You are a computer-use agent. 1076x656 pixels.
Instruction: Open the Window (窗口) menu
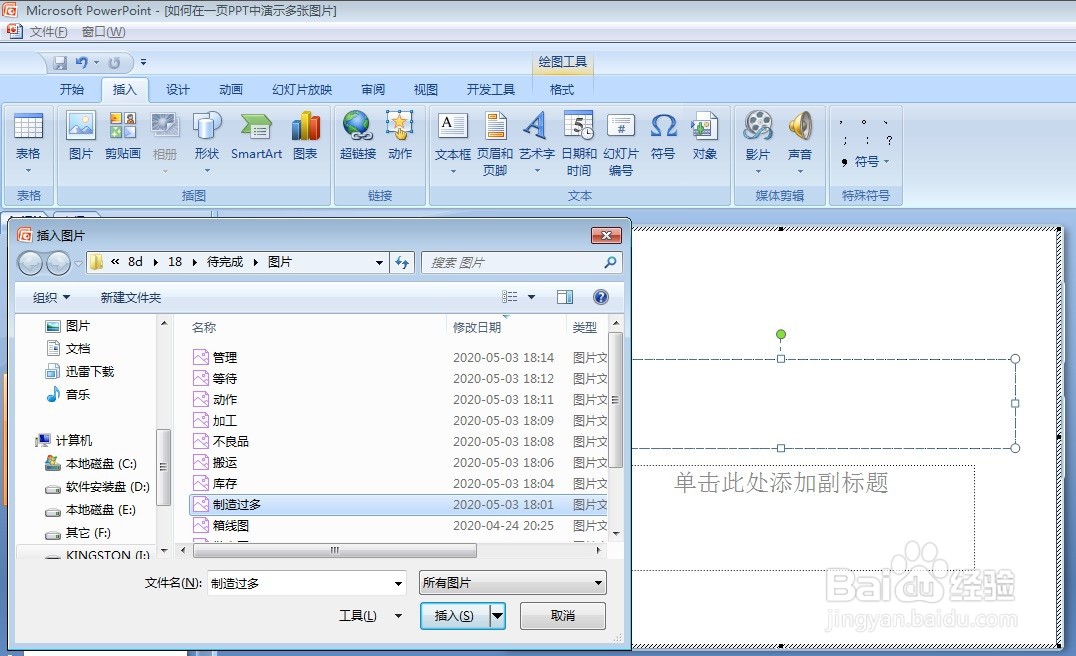103,32
